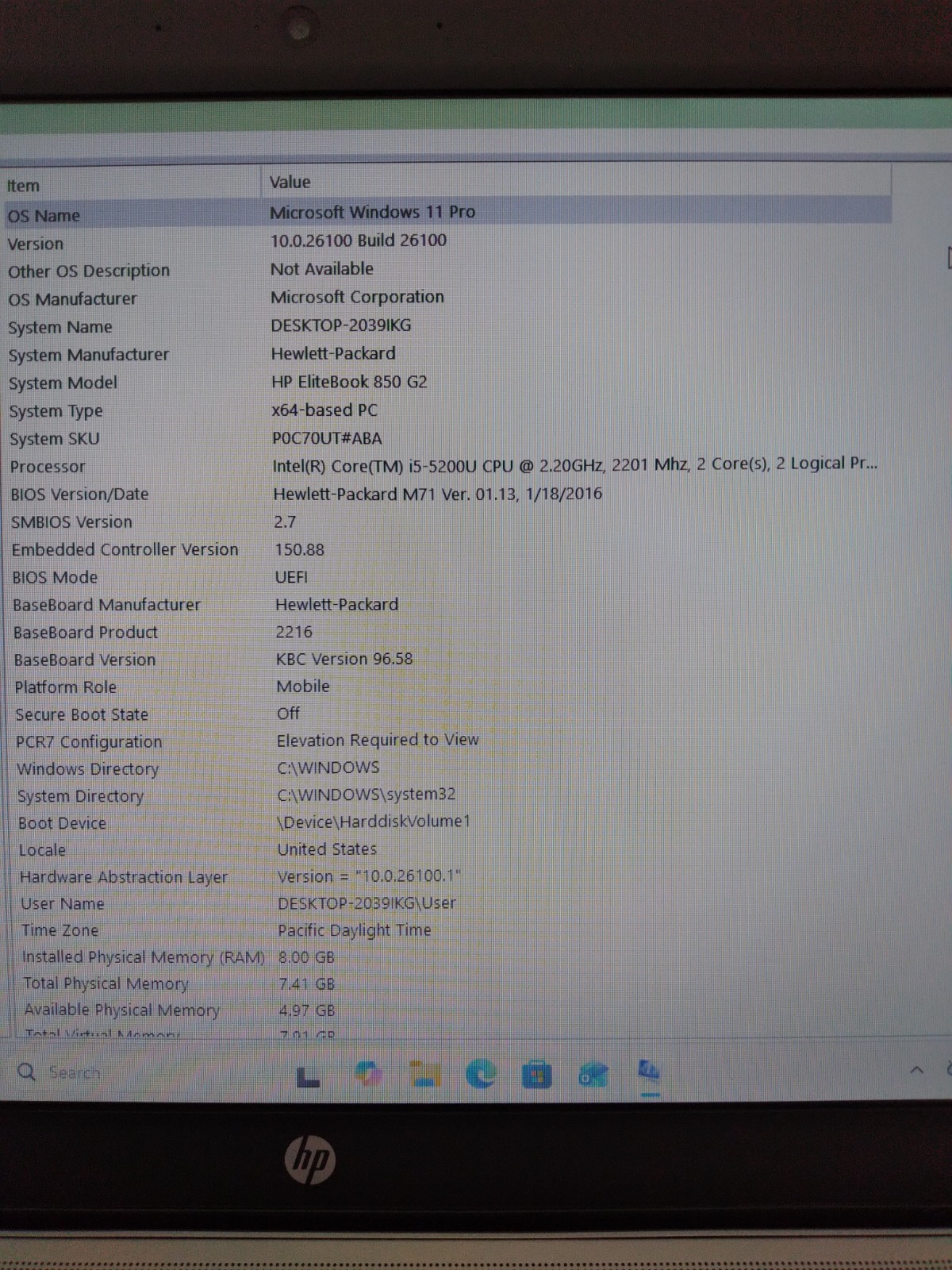952x1270 pixels.
Task: Select the Embedded Controller Version row
Action: coord(446,549)
